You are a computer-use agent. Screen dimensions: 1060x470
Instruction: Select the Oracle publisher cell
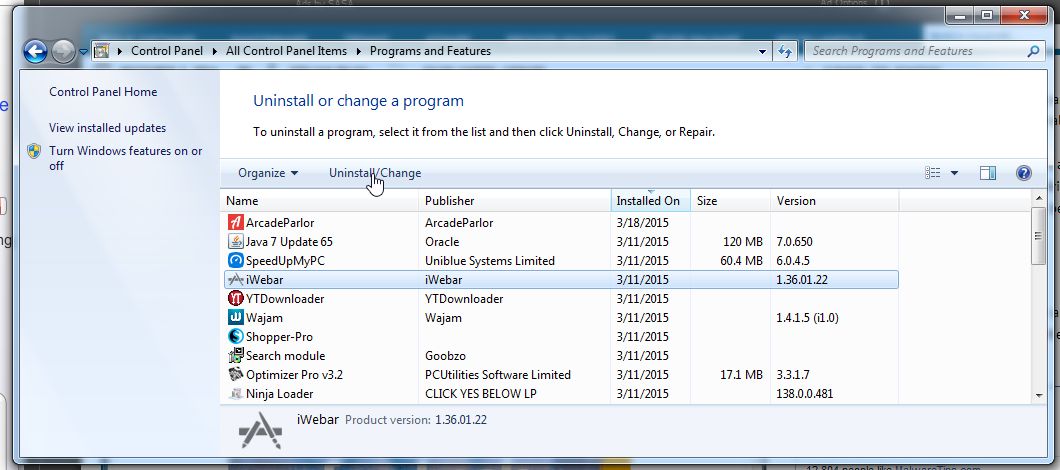pos(442,241)
